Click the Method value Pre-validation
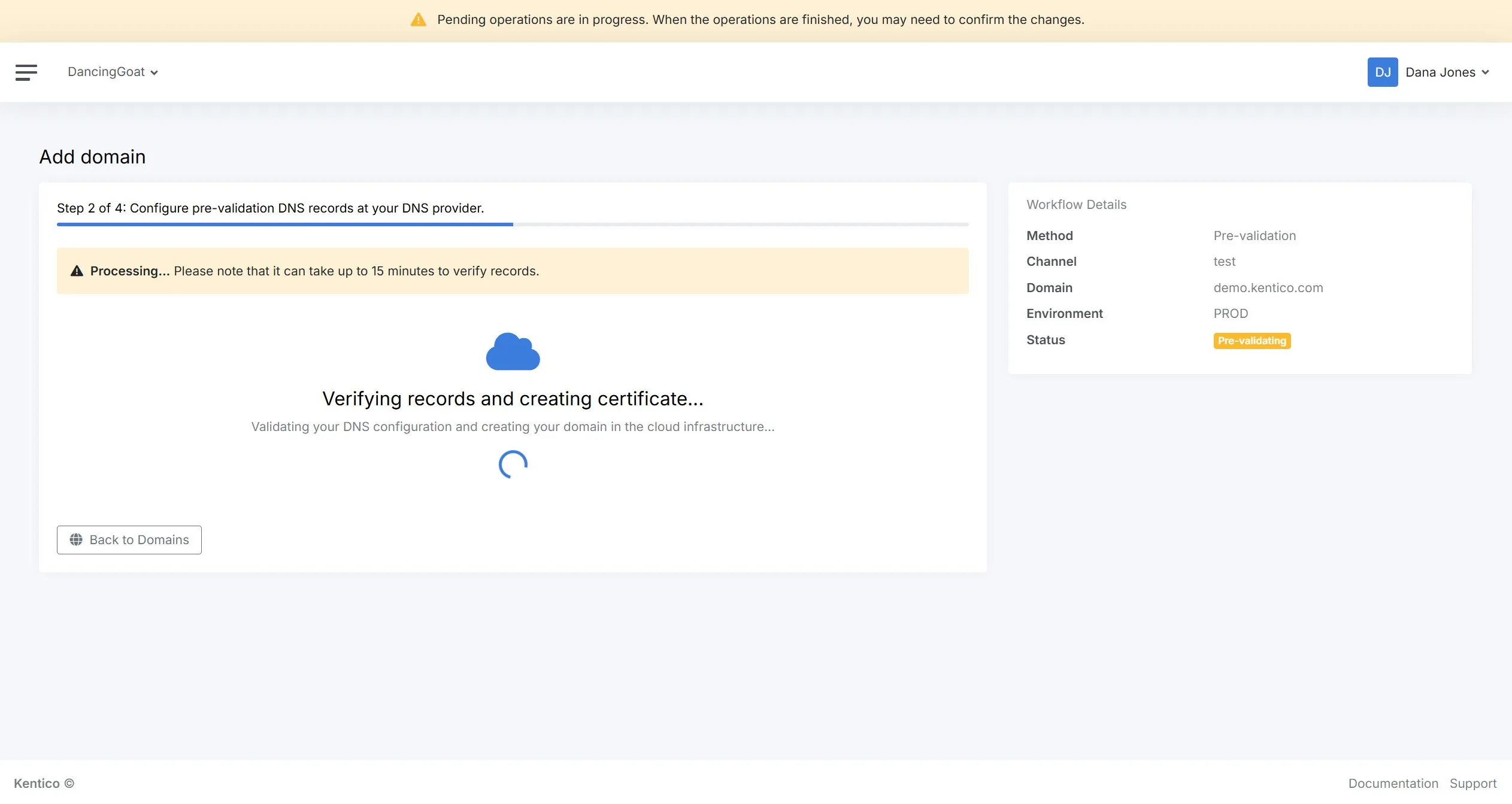The image size is (1512, 804). (1255, 236)
